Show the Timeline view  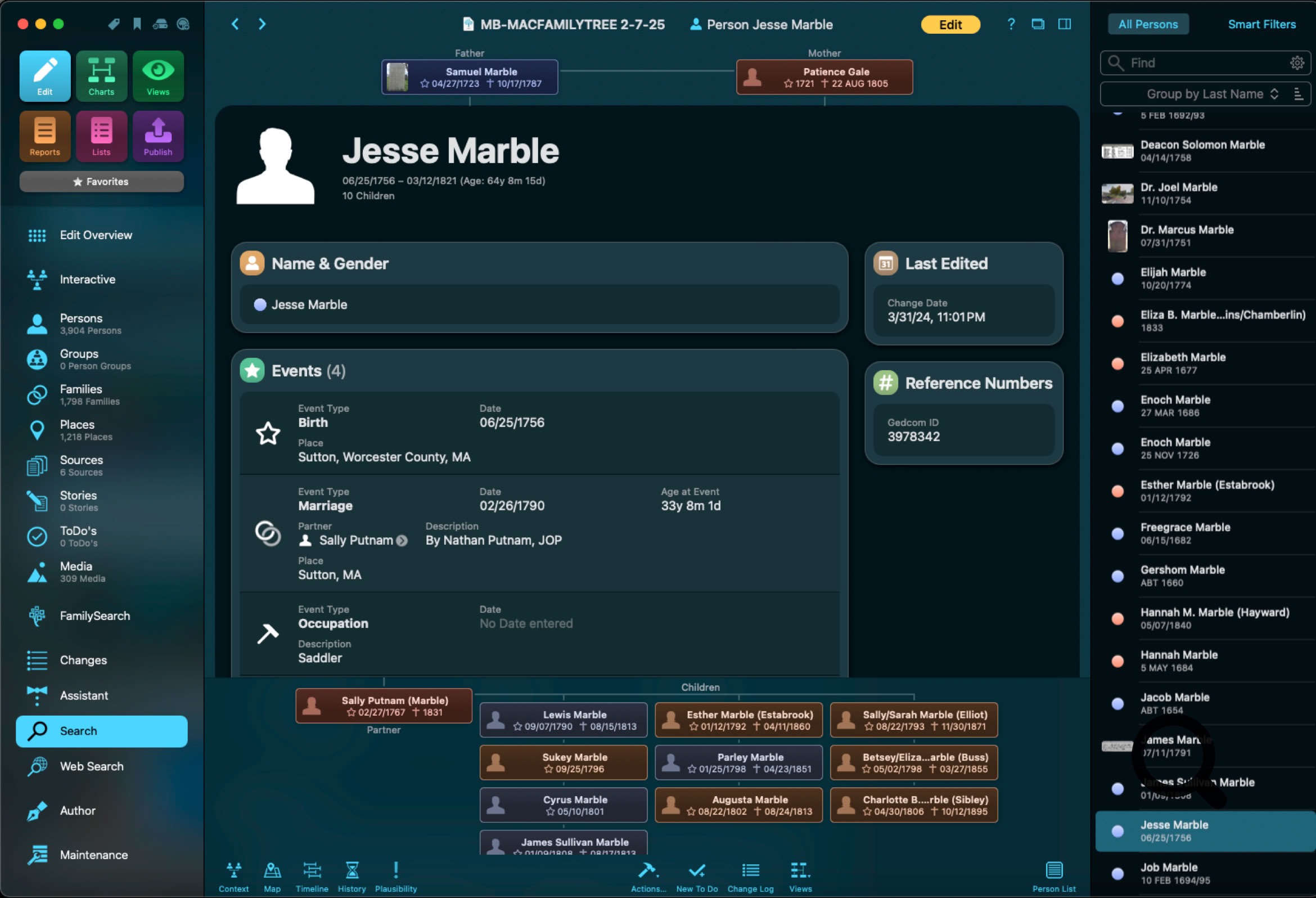(x=312, y=875)
